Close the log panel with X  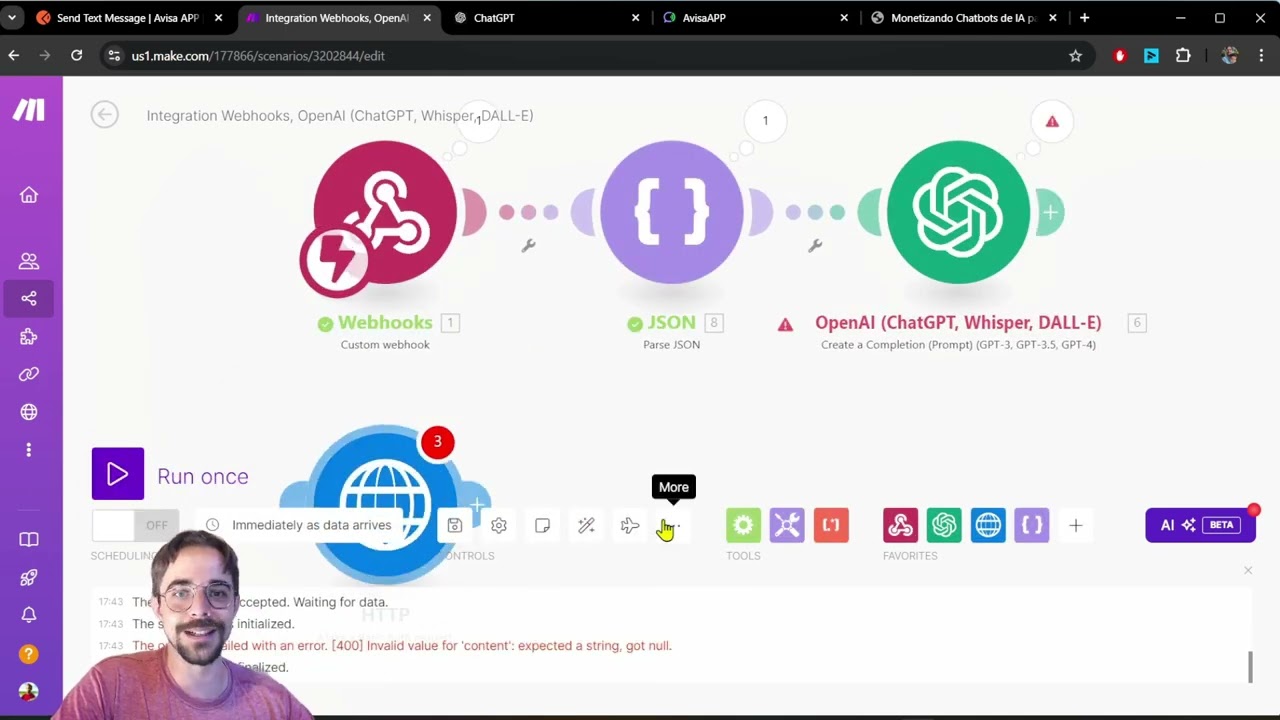[x=1248, y=570]
